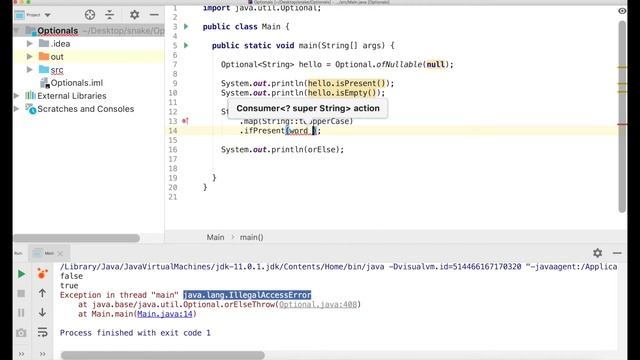
Task: Select the Optionals project root
Action: point(57,31)
